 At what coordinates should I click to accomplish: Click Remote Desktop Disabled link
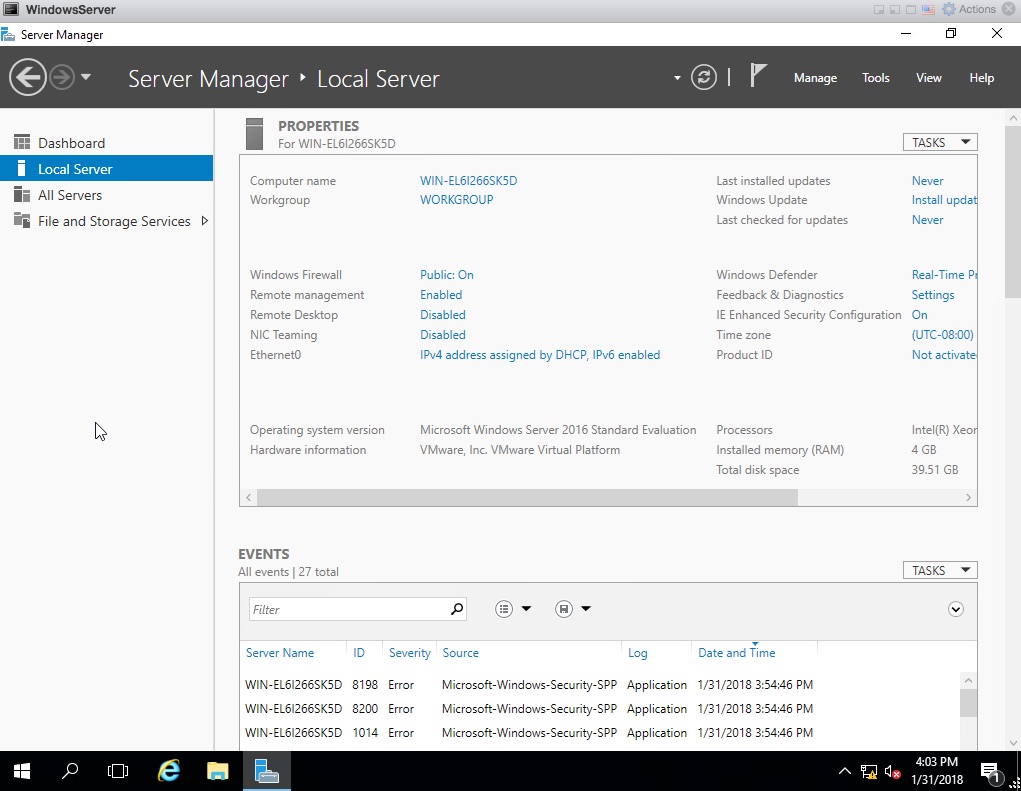443,314
